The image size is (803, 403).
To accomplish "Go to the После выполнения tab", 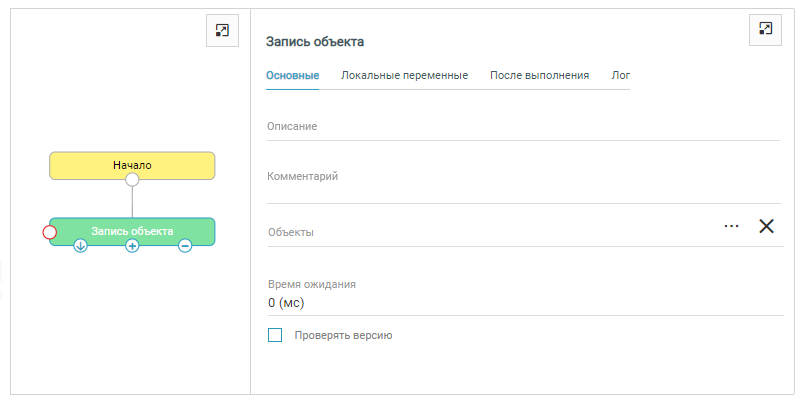I will point(539,75).
